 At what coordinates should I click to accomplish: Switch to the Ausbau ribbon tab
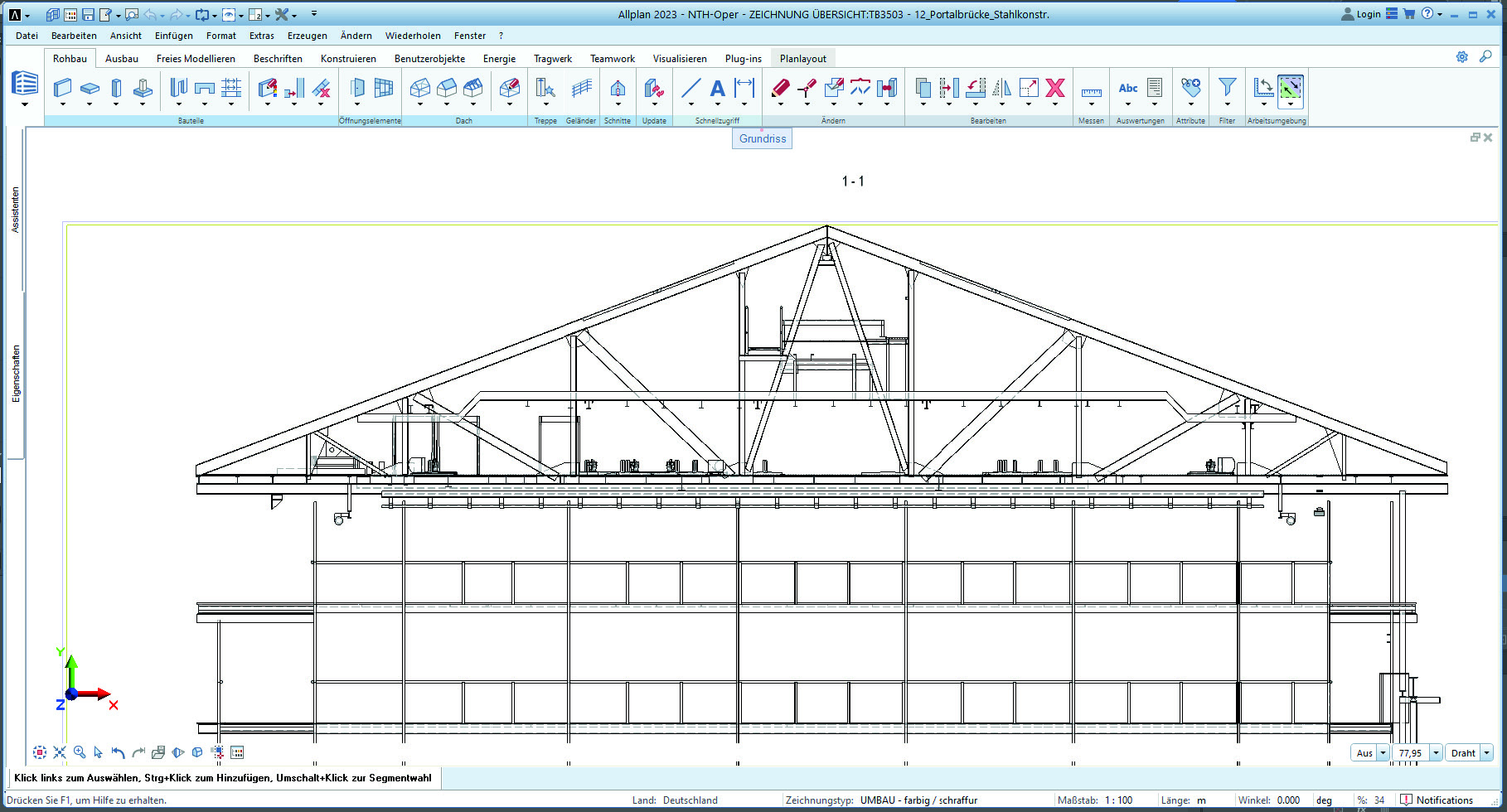tap(122, 58)
